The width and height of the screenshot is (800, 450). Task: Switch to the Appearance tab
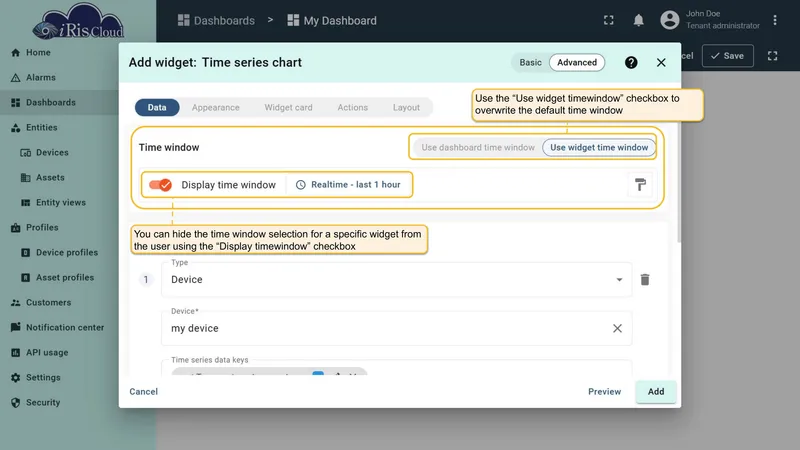point(215,108)
